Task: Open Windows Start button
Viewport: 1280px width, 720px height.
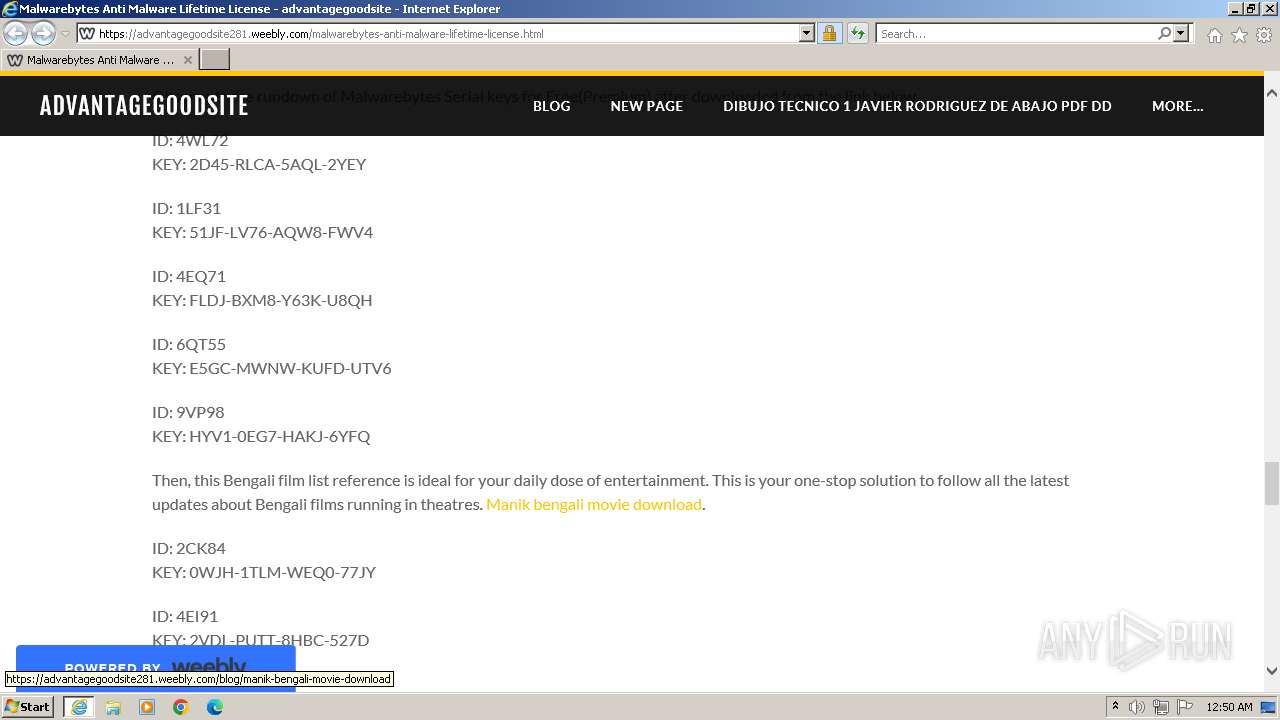Action: (27, 706)
